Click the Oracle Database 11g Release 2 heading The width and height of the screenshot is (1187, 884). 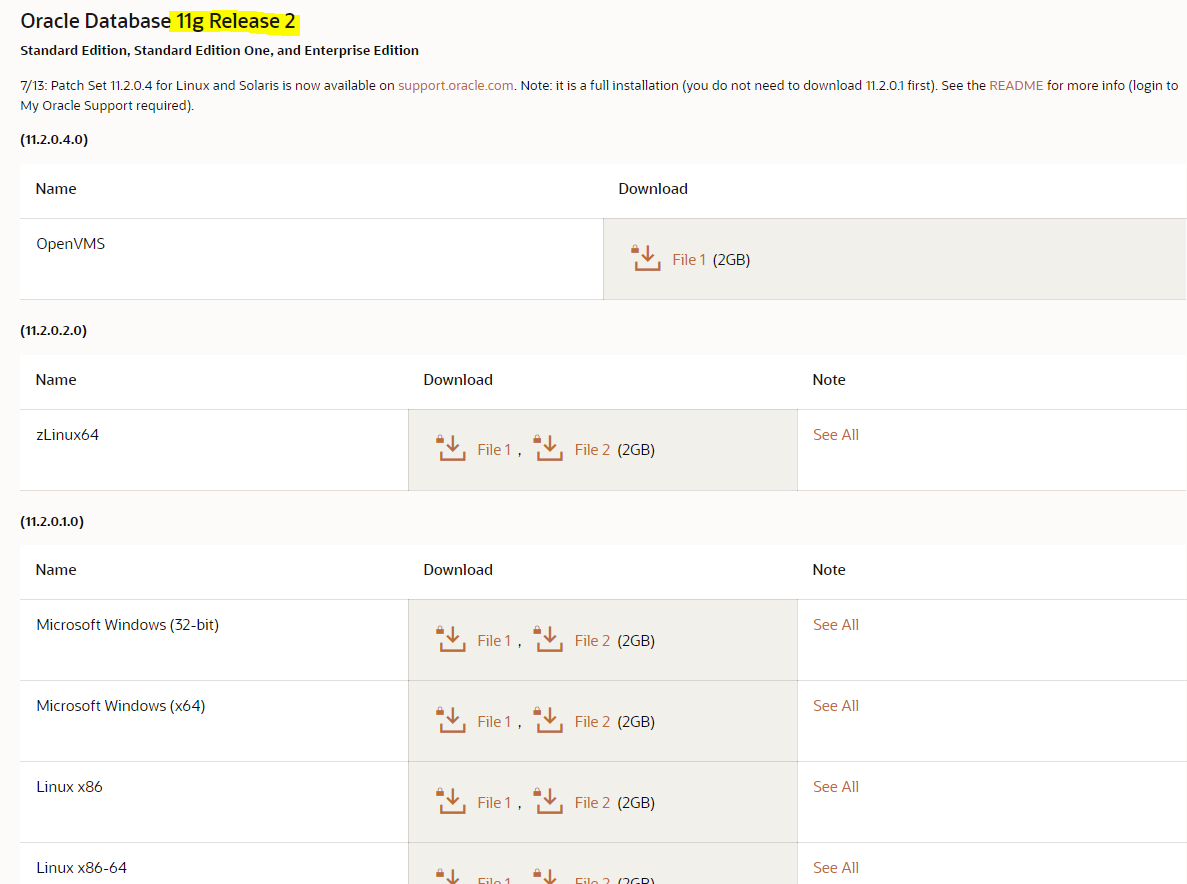pos(158,21)
